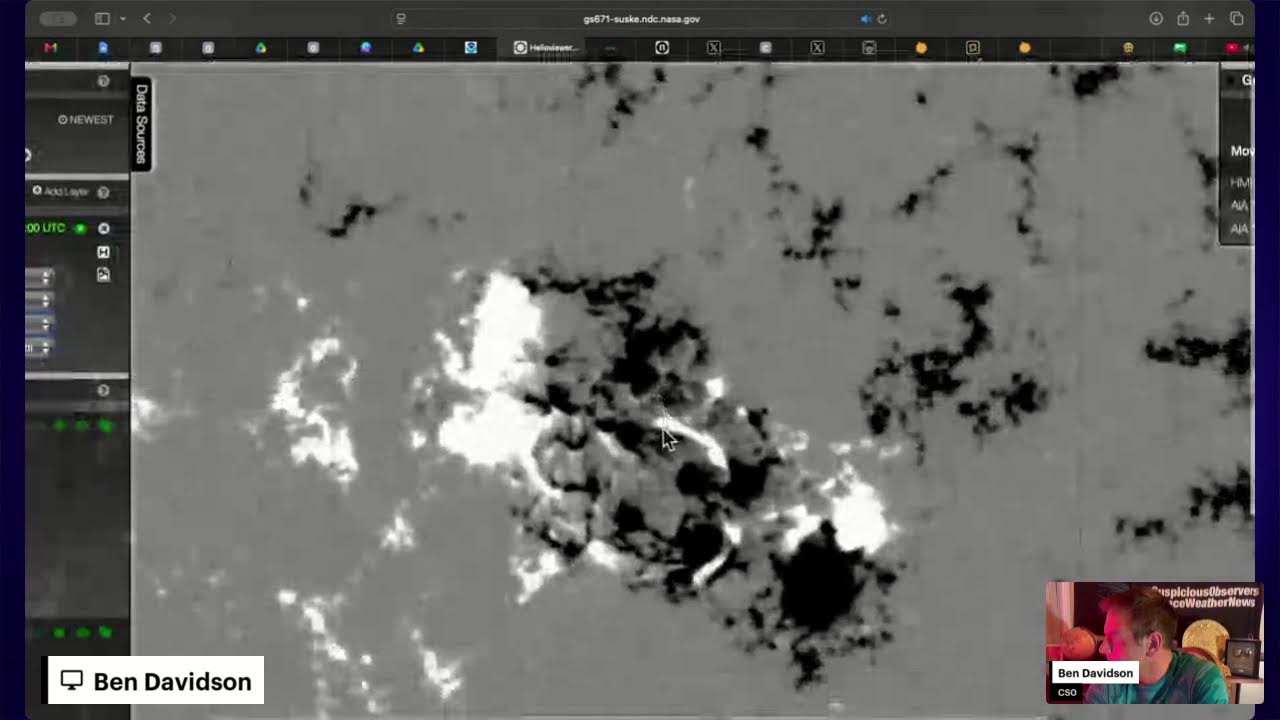Click the image download layer icon
The image size is (1280, 720).
tap(103, 275)
